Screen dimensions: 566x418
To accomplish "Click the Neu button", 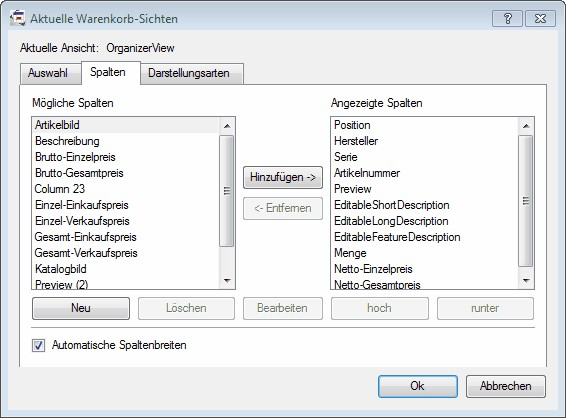I will pyautogui.click(x=81, y=308).
